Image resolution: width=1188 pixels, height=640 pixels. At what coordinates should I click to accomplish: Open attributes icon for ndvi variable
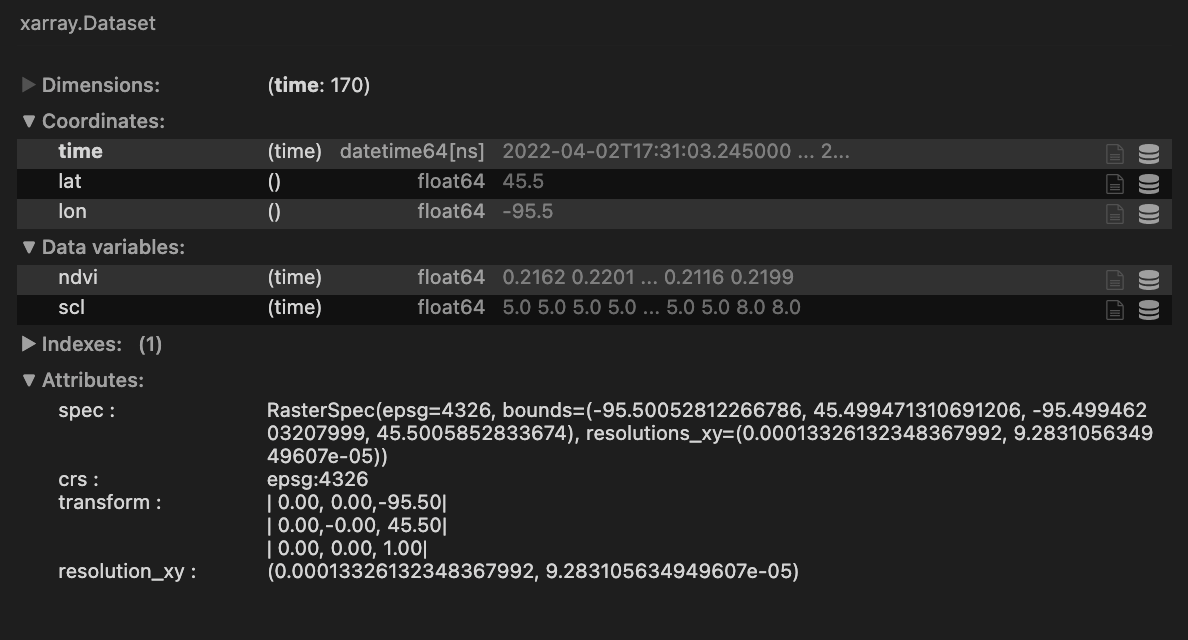coord(1115,280)
